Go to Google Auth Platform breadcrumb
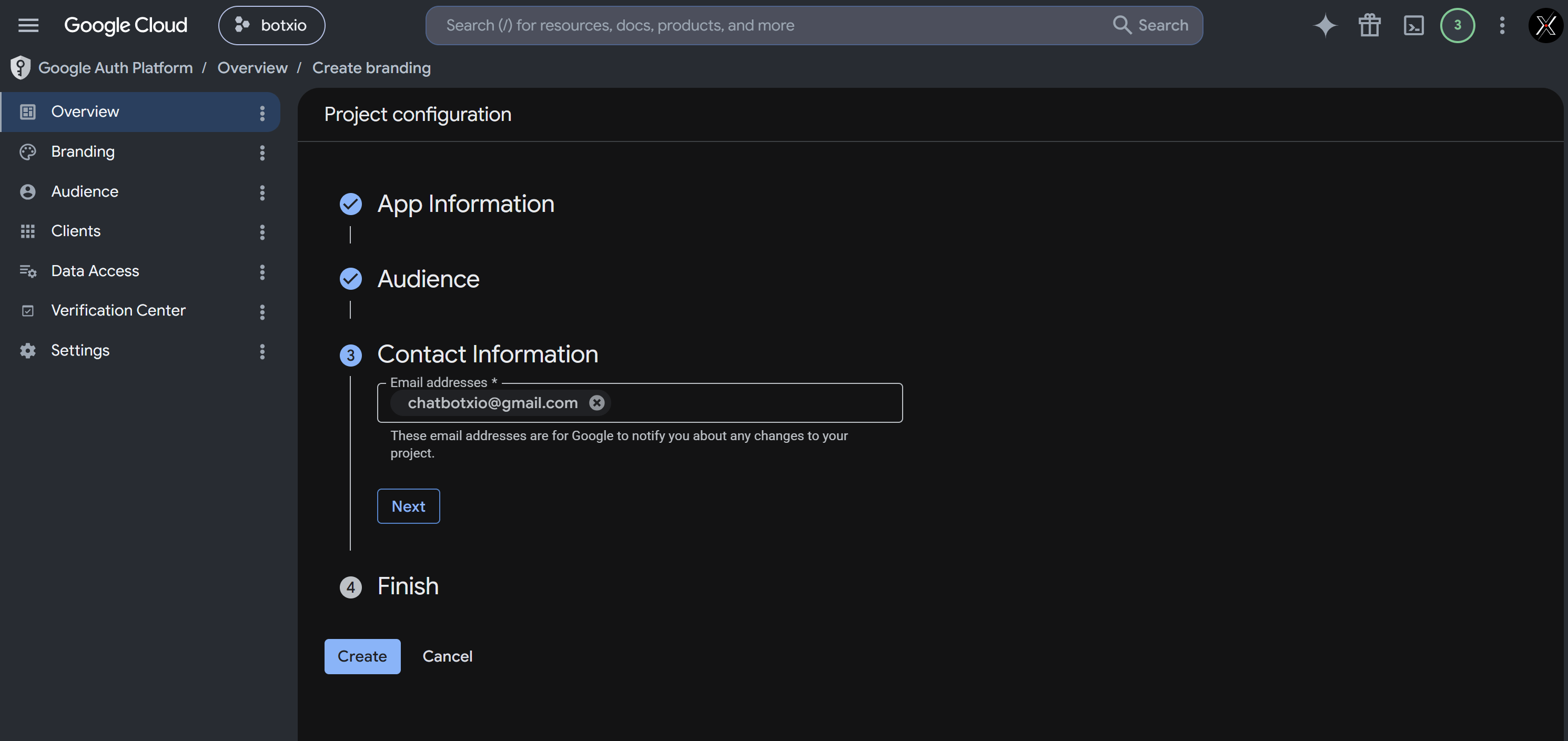Viewport: 1568px width, 741px height. (x=116, y=67)
